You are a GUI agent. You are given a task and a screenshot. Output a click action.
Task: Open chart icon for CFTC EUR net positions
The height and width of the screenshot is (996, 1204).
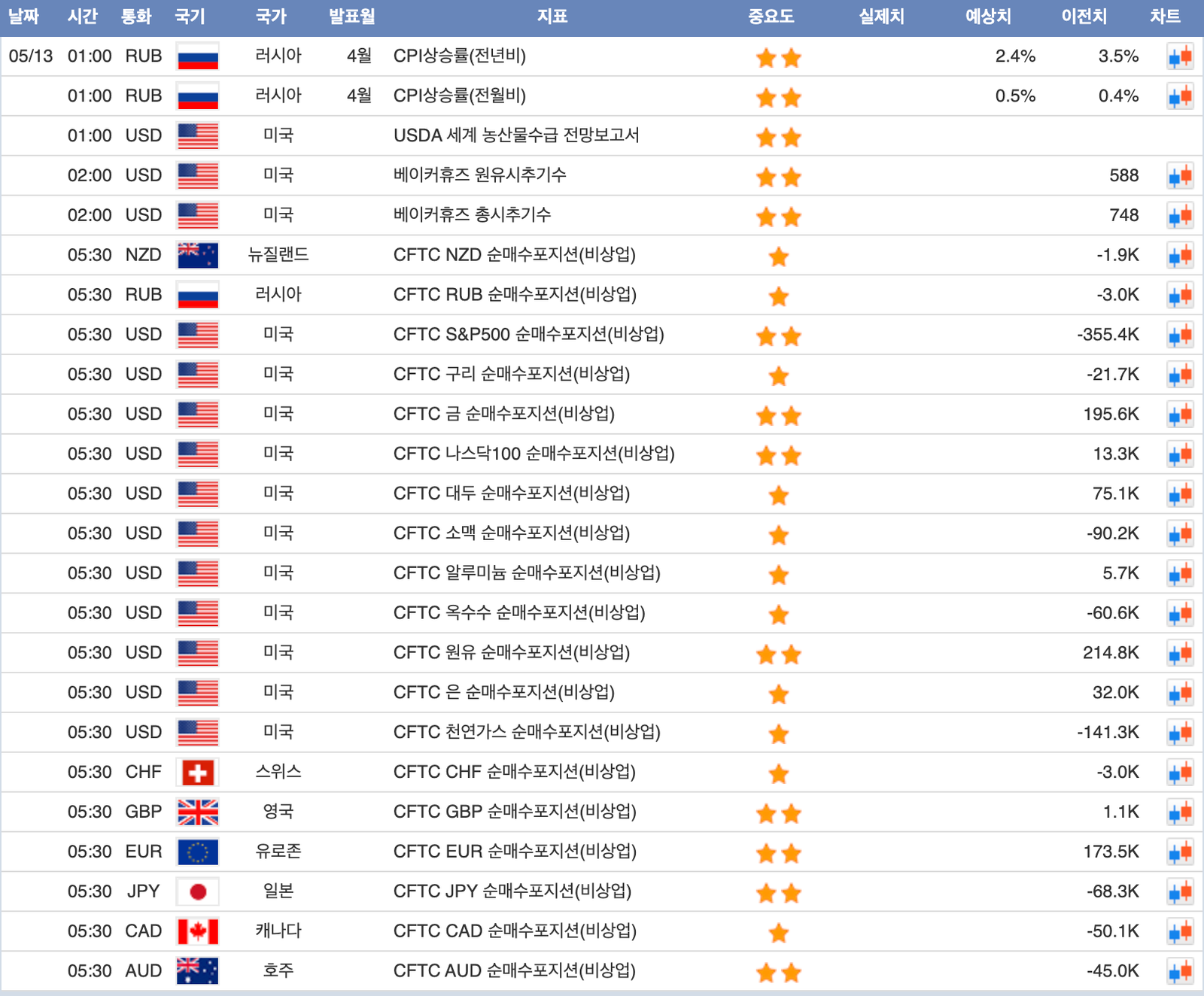(x=1180, y=852)
